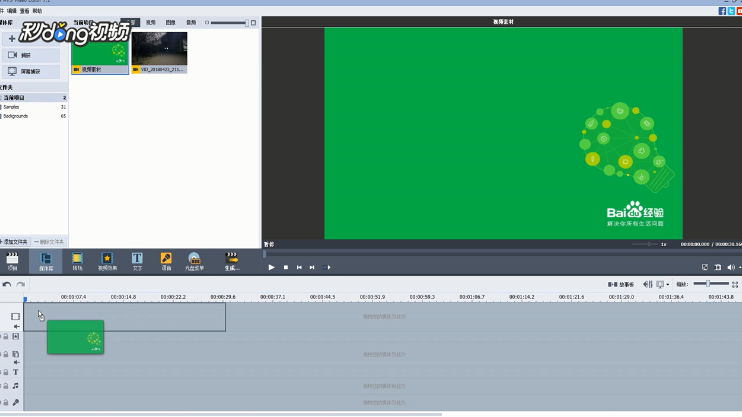Open the Text tool with T icon
742x417 pixels.
[137, 261]
